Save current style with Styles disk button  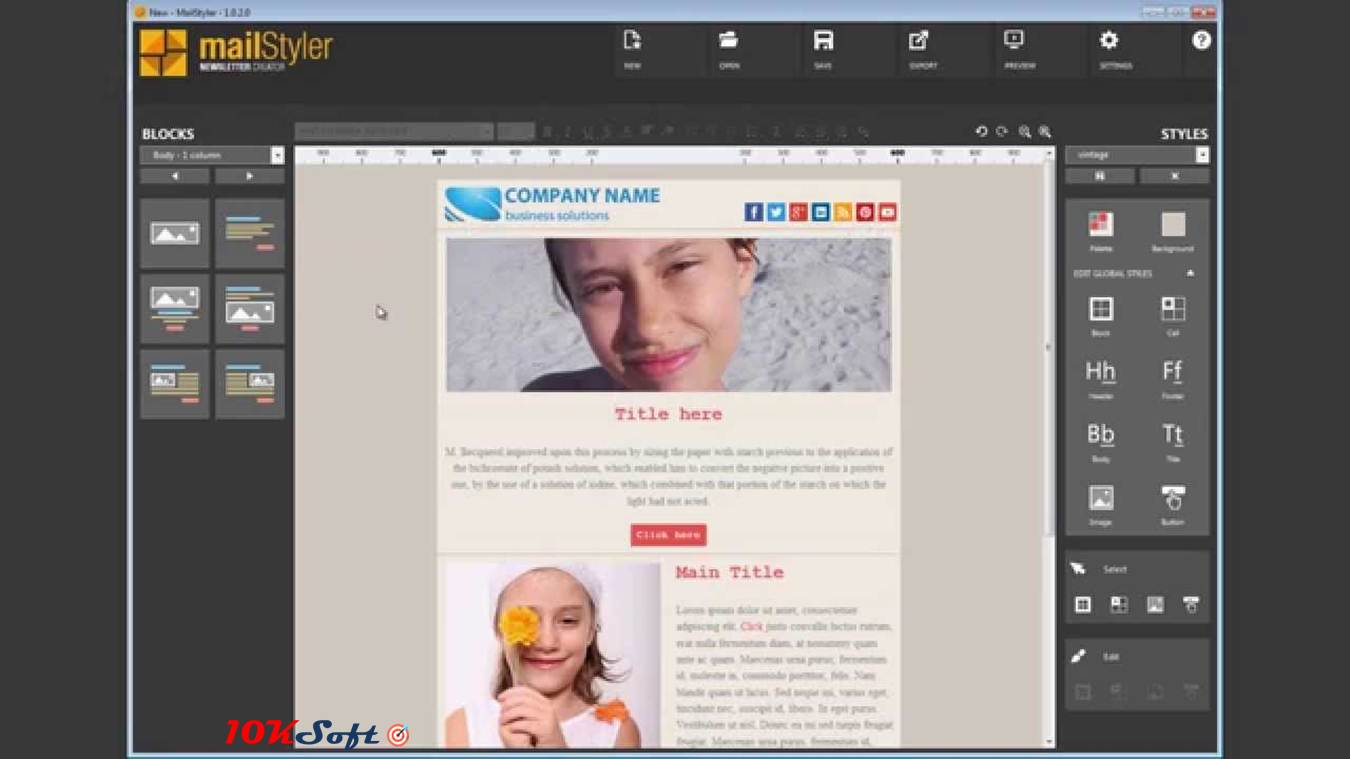click(1100, 176)
